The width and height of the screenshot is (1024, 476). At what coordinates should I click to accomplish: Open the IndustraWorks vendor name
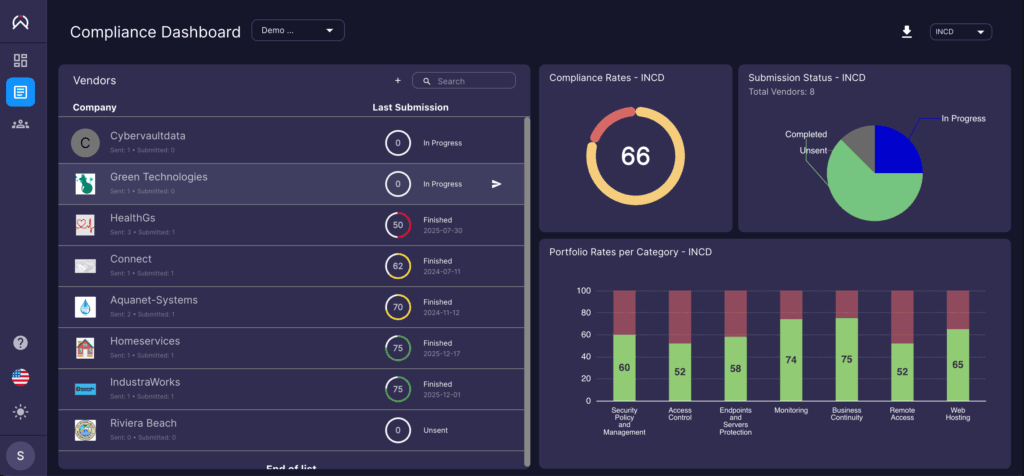click(x=145, y=382)
